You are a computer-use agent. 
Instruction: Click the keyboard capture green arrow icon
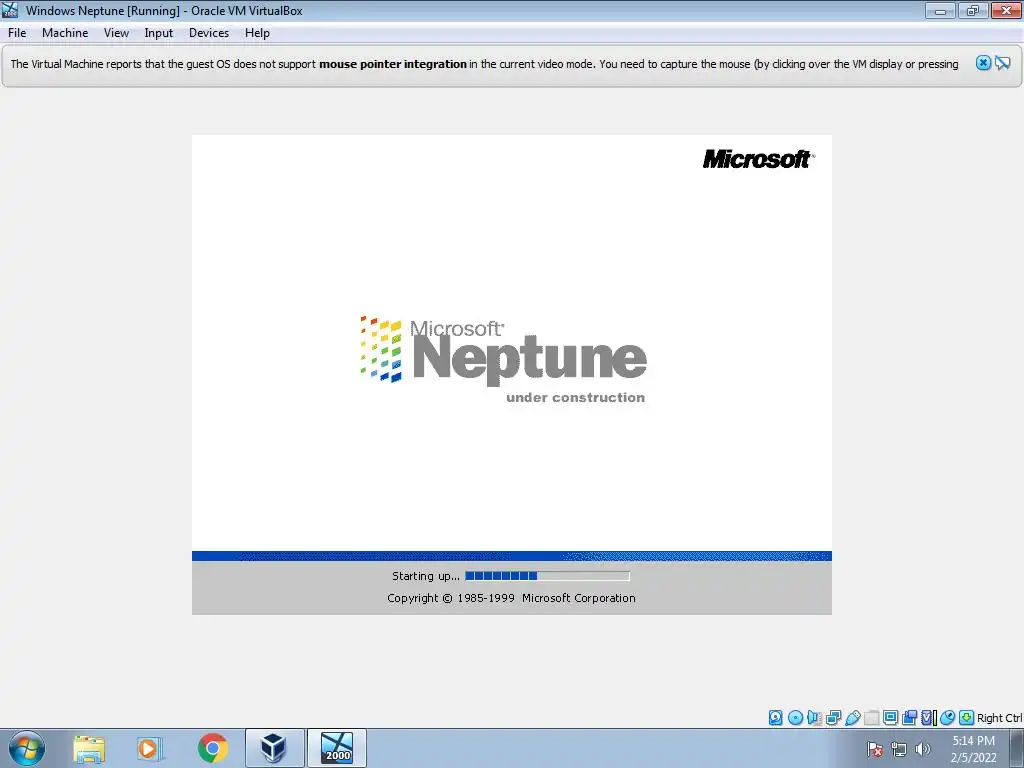coord(966,718)
